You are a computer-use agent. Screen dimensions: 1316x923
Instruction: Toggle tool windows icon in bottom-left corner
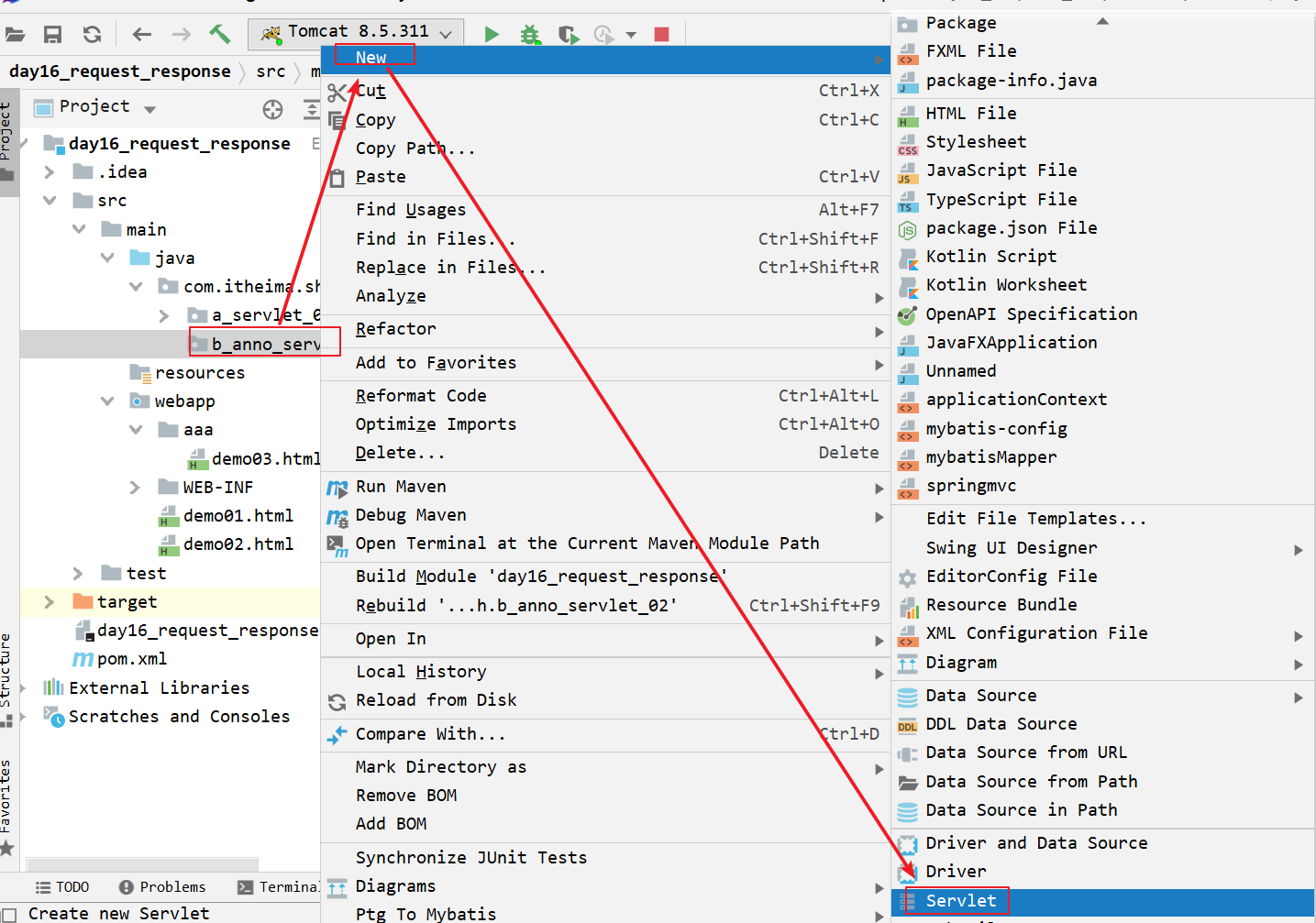(8, 914)
